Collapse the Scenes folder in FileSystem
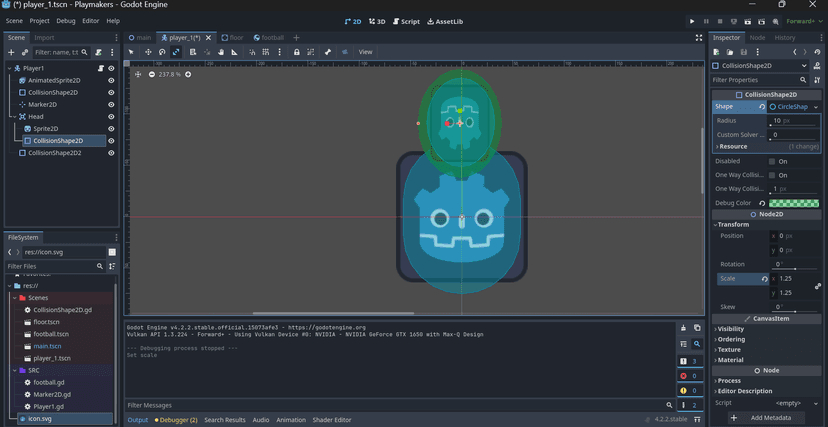This screenshot has width=828, height=427. (x=14, y=298)
